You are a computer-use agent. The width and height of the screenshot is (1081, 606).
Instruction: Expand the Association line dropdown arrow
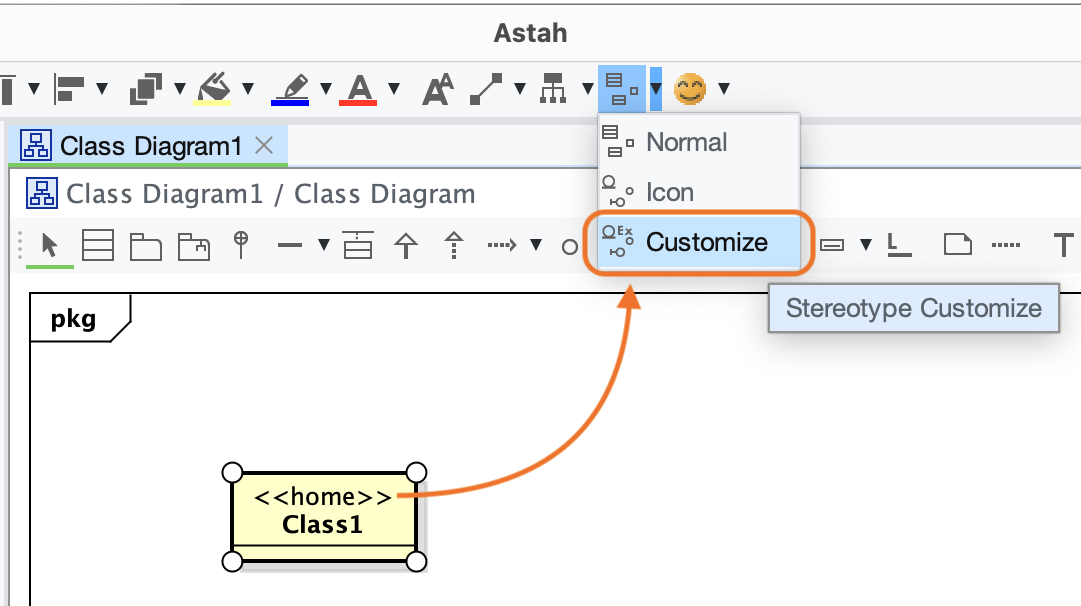(x=323, y=245)
